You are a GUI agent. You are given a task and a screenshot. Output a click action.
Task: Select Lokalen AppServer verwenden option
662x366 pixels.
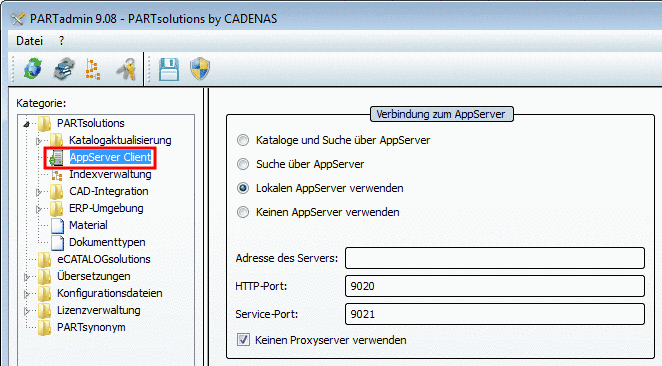click(x=243, y=188)
